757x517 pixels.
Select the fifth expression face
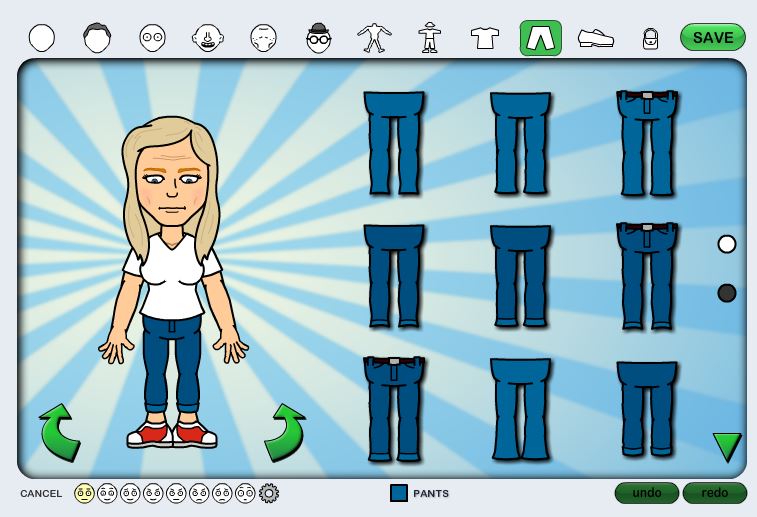coord(176,493)
